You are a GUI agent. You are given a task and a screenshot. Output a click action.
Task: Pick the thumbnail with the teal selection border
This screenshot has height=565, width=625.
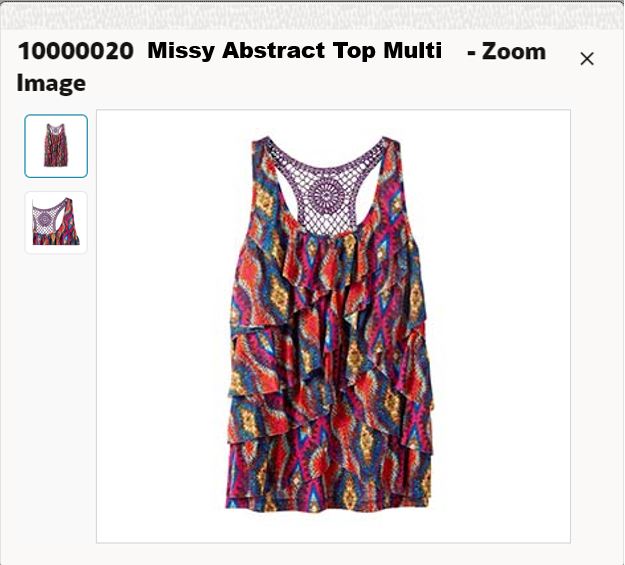click(56, 146)
